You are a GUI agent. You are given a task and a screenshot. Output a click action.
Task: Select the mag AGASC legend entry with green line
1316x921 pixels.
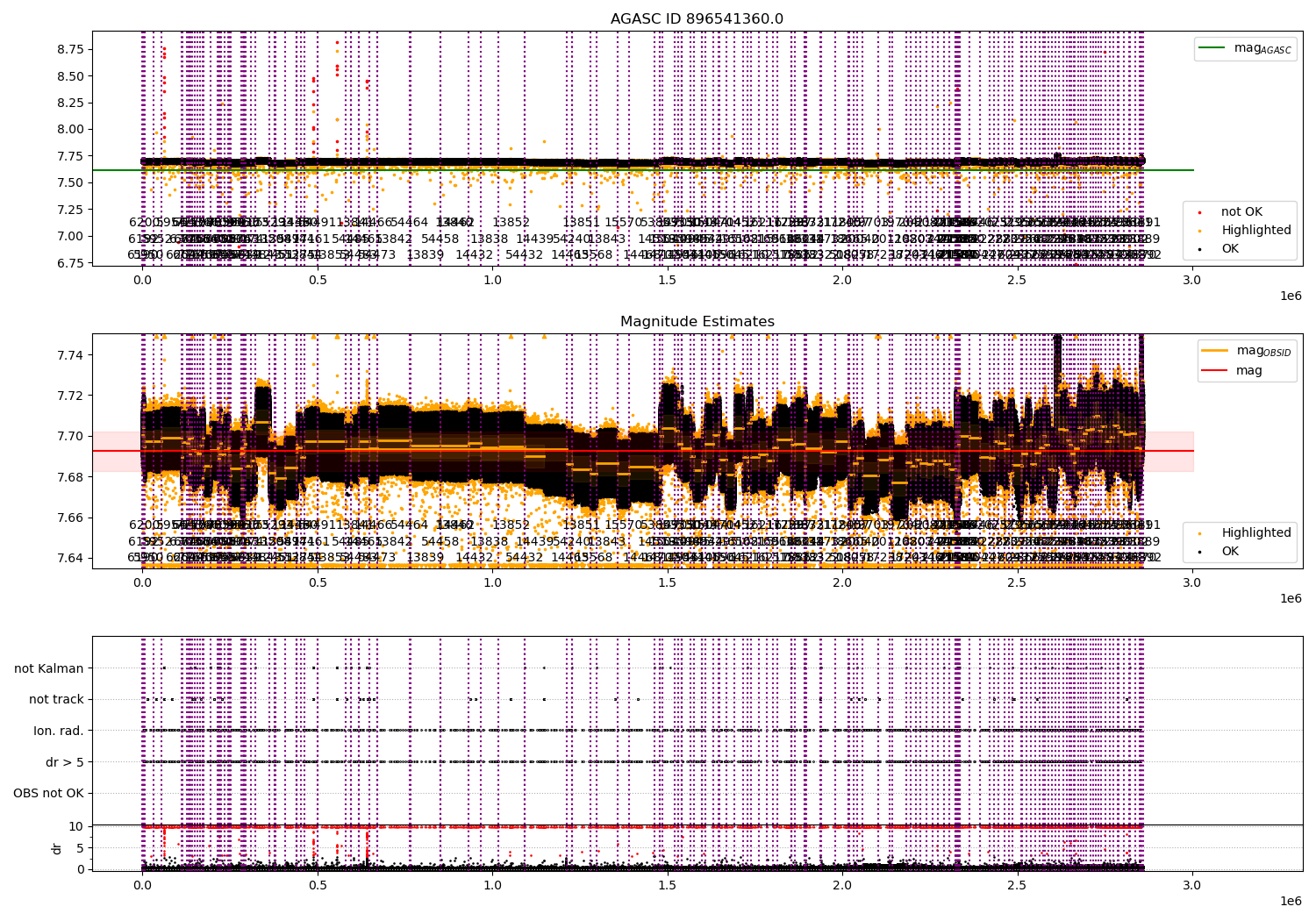click(1246, 48)
